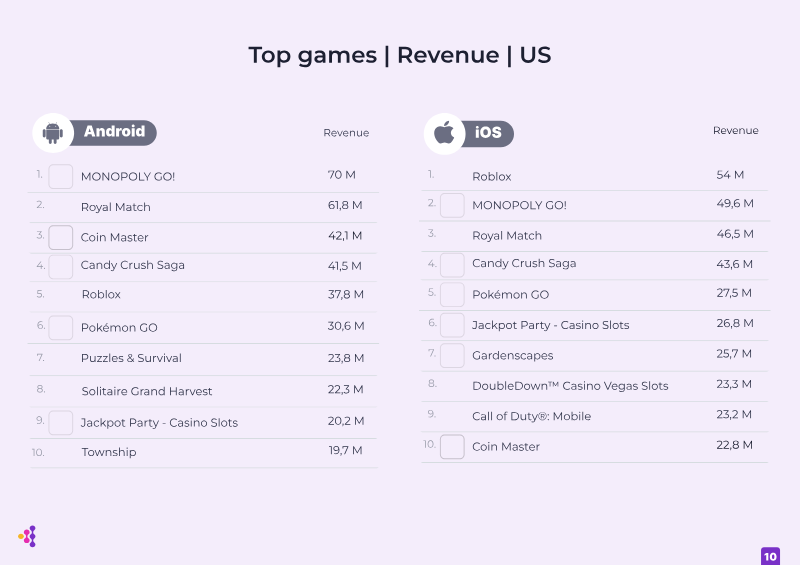This screenshot has width=800, height=565.
Task: Click the MONOPOLY GO! icon placeholder under Android
Action: pos(61,177)
